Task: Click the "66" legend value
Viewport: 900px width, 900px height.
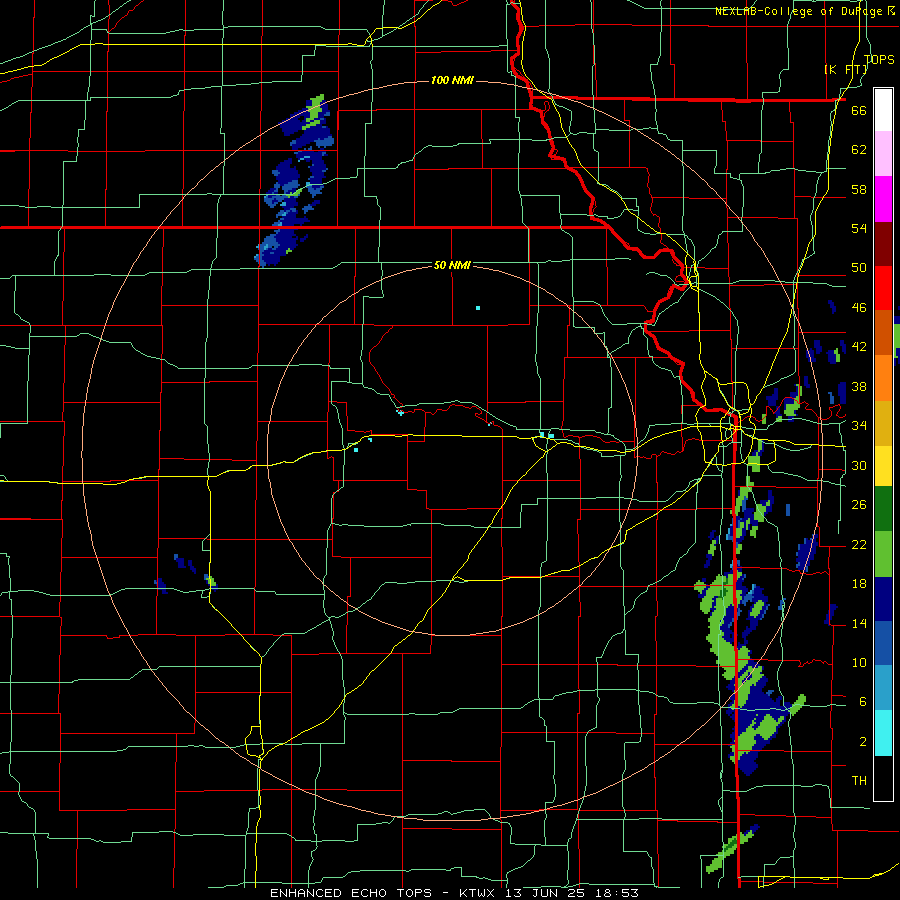Action: [x=859, y=110]
